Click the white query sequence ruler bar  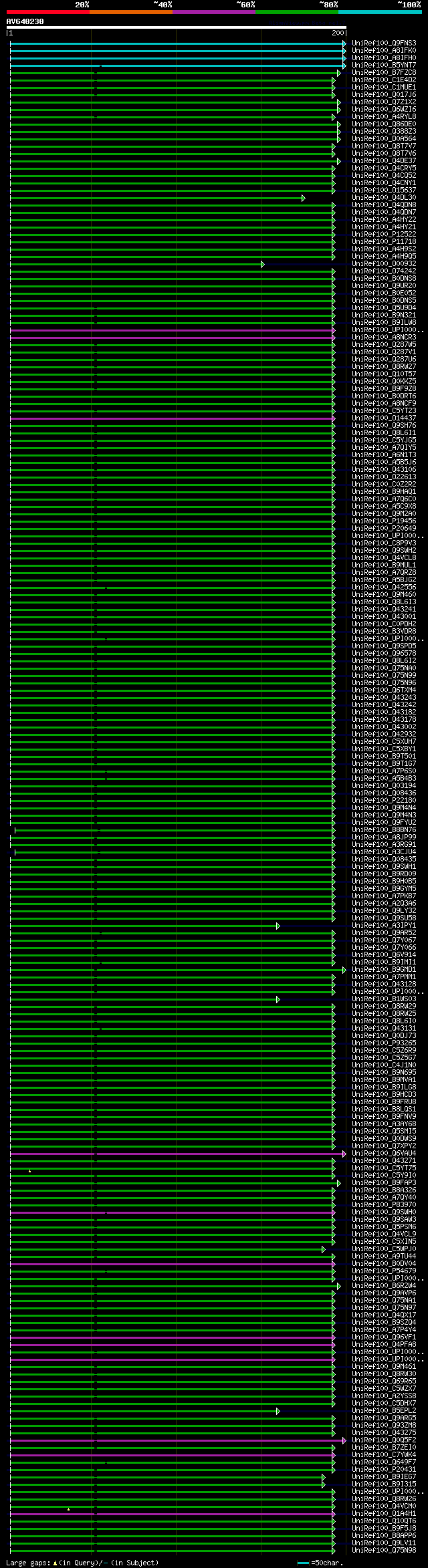pyautogui.click(x=177, y=28)
